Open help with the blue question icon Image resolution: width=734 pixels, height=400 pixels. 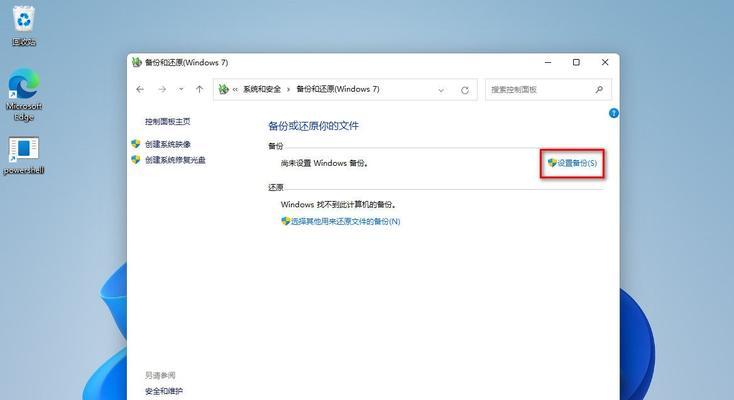point(614,113)
